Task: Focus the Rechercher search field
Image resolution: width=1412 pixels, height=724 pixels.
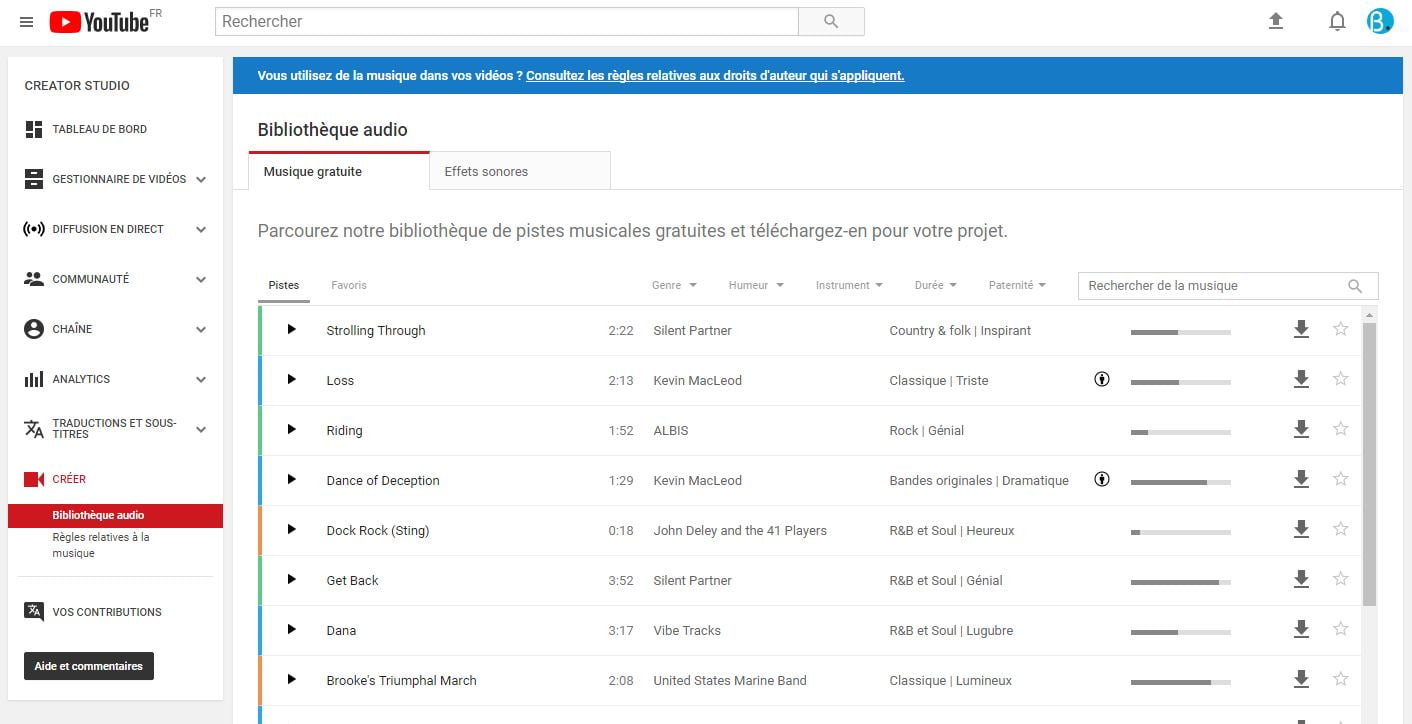Action: pyautogui.click(x=507, y=21)
